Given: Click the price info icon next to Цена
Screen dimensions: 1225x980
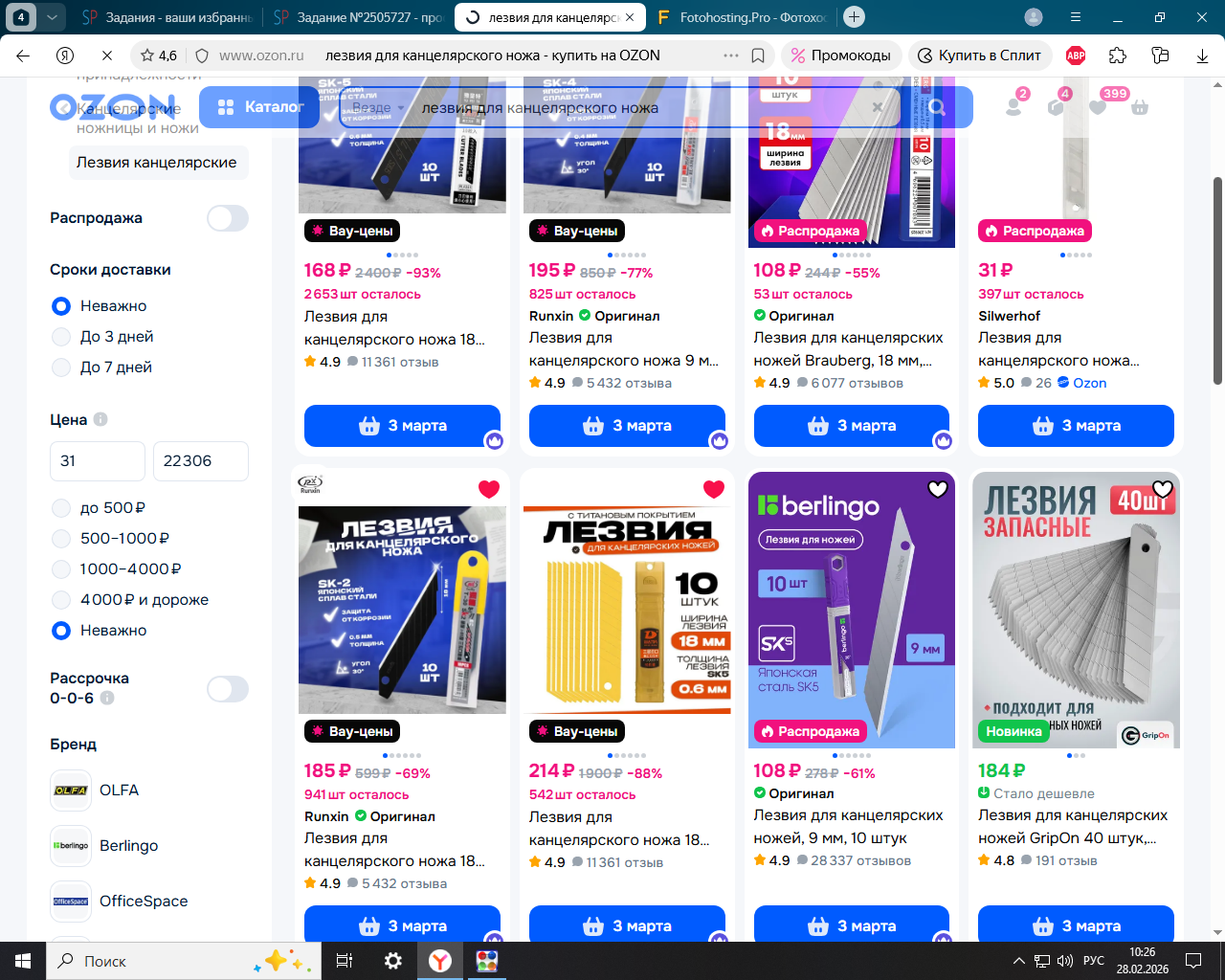Looking at the screenshot, I should (x=100, y=419).
